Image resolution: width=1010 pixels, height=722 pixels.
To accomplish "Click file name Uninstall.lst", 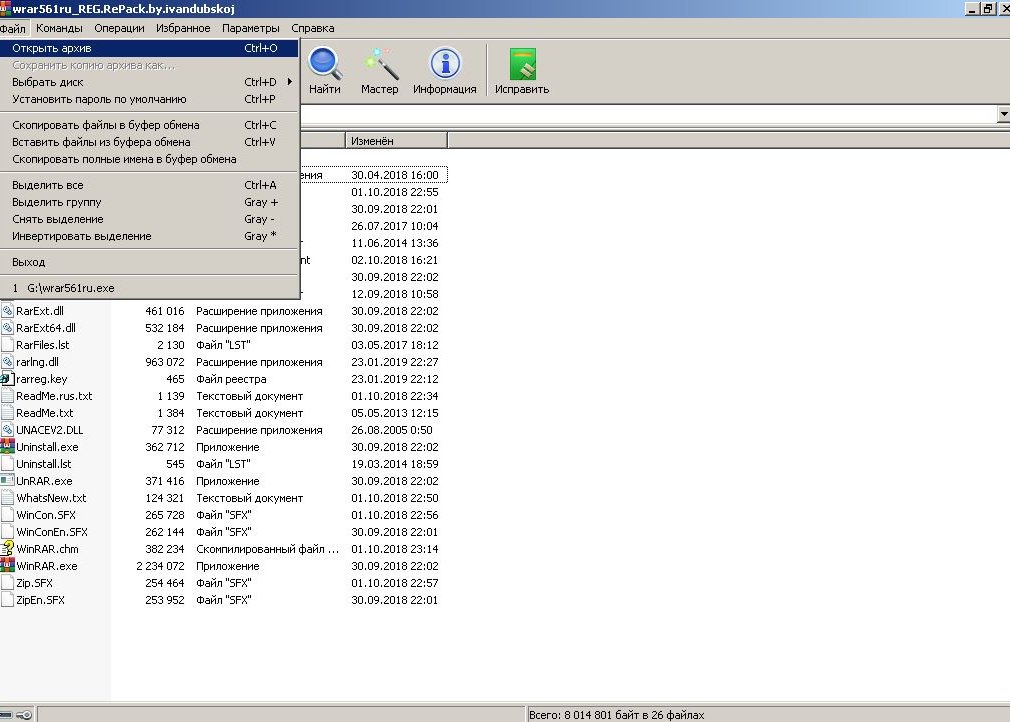I will pos(44,464).
